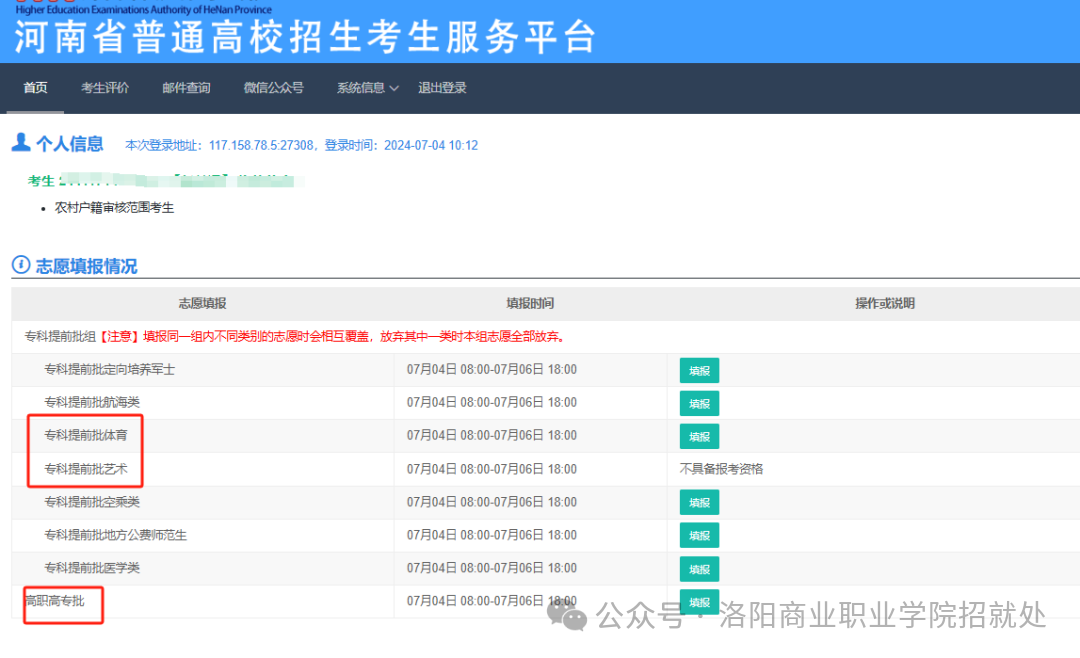Click the 农村户籍审核范围考生 list item
The image size is (1080, 658).
(x=114, y=208)
